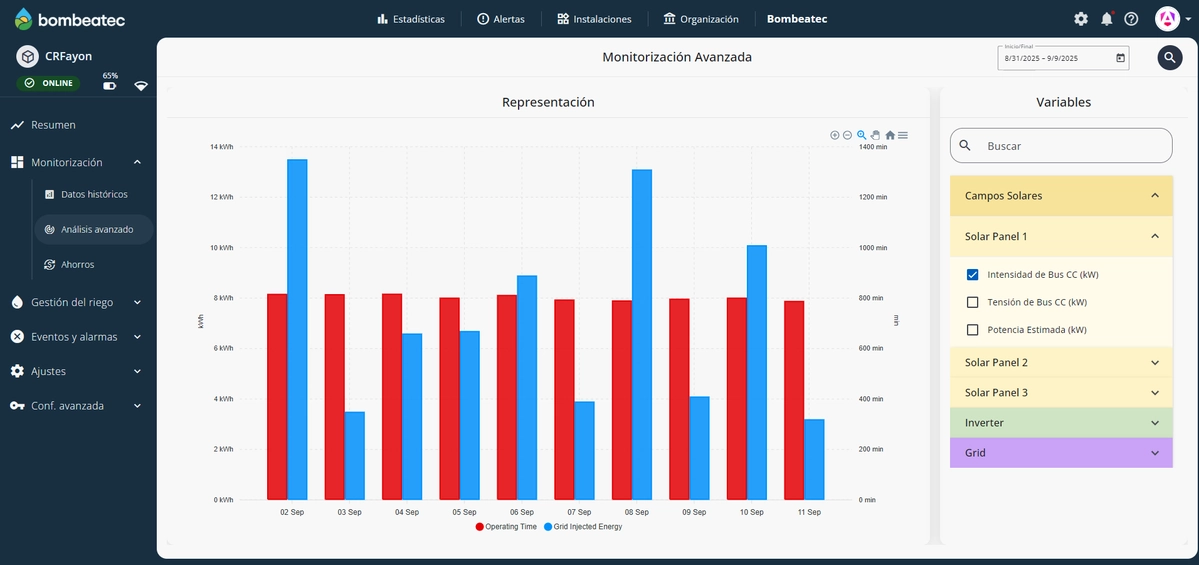The height and width of the screenshot is (565, 1199).
Task: Toggle the Grid Injected Energy legend swatch
Action: 549,526
